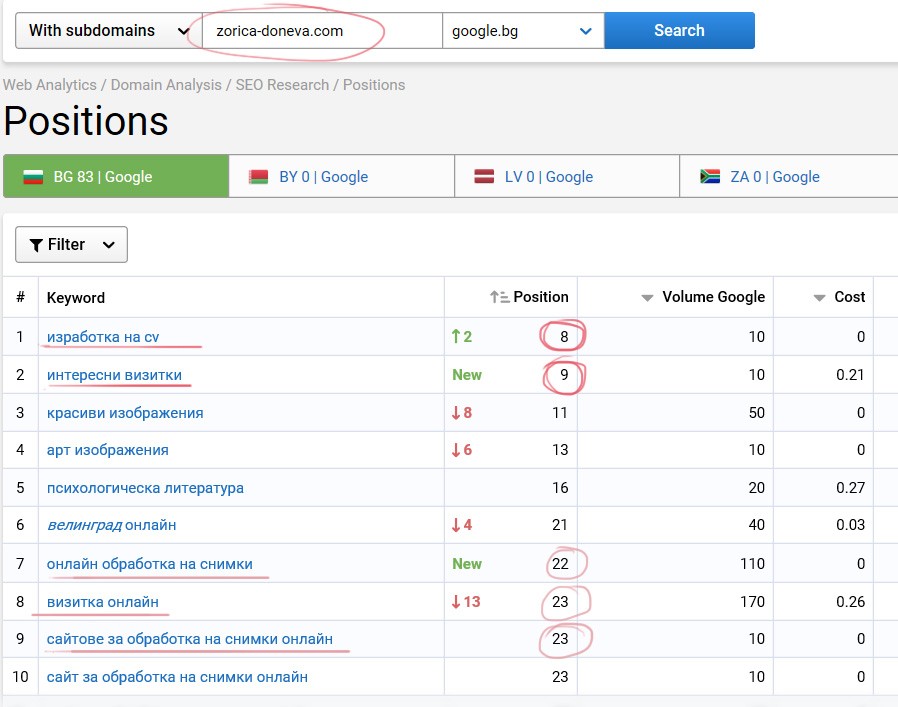Open Domain Analysis breadcrumb link

click(x=166, y=85)
